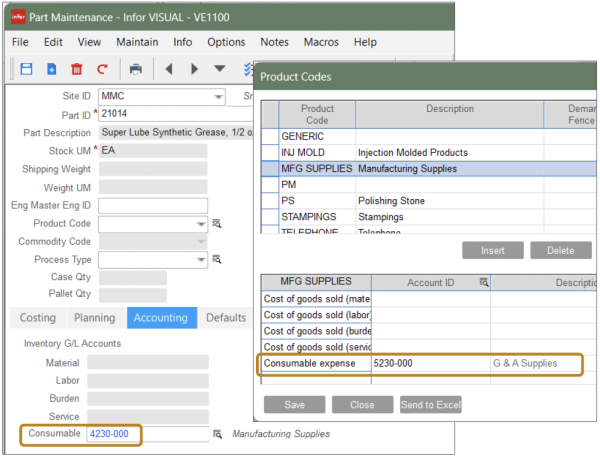Click the red Delete trash icon

(x=77, y=69)
